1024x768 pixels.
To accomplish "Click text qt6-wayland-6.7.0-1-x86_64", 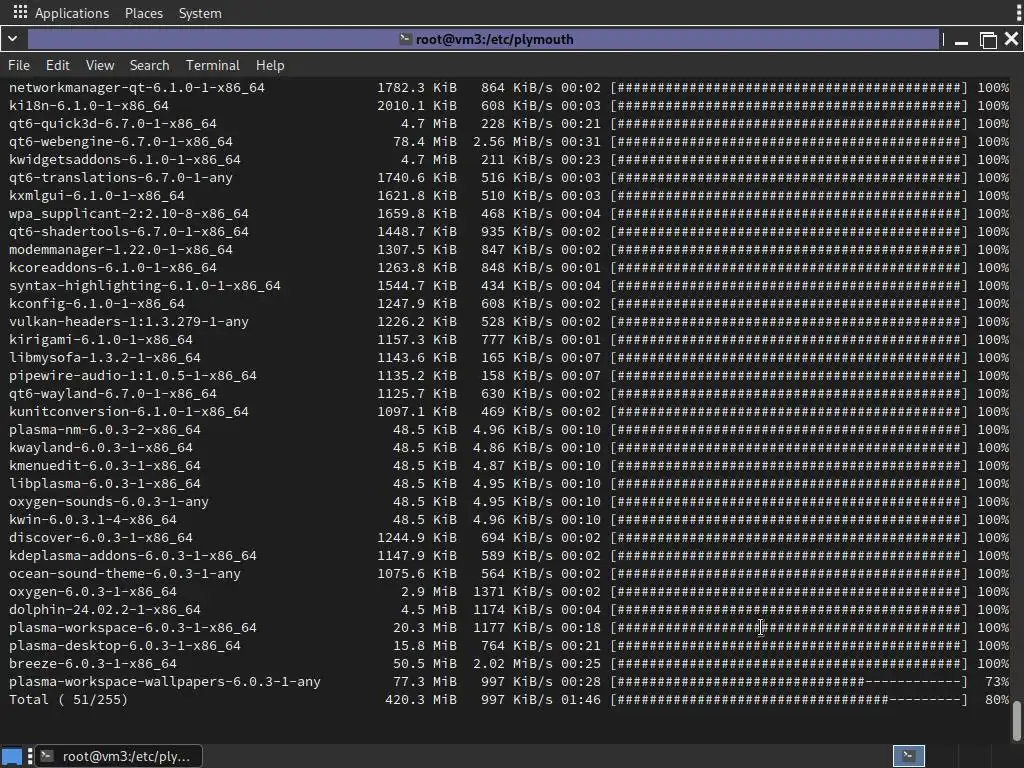I will (113, 394).
